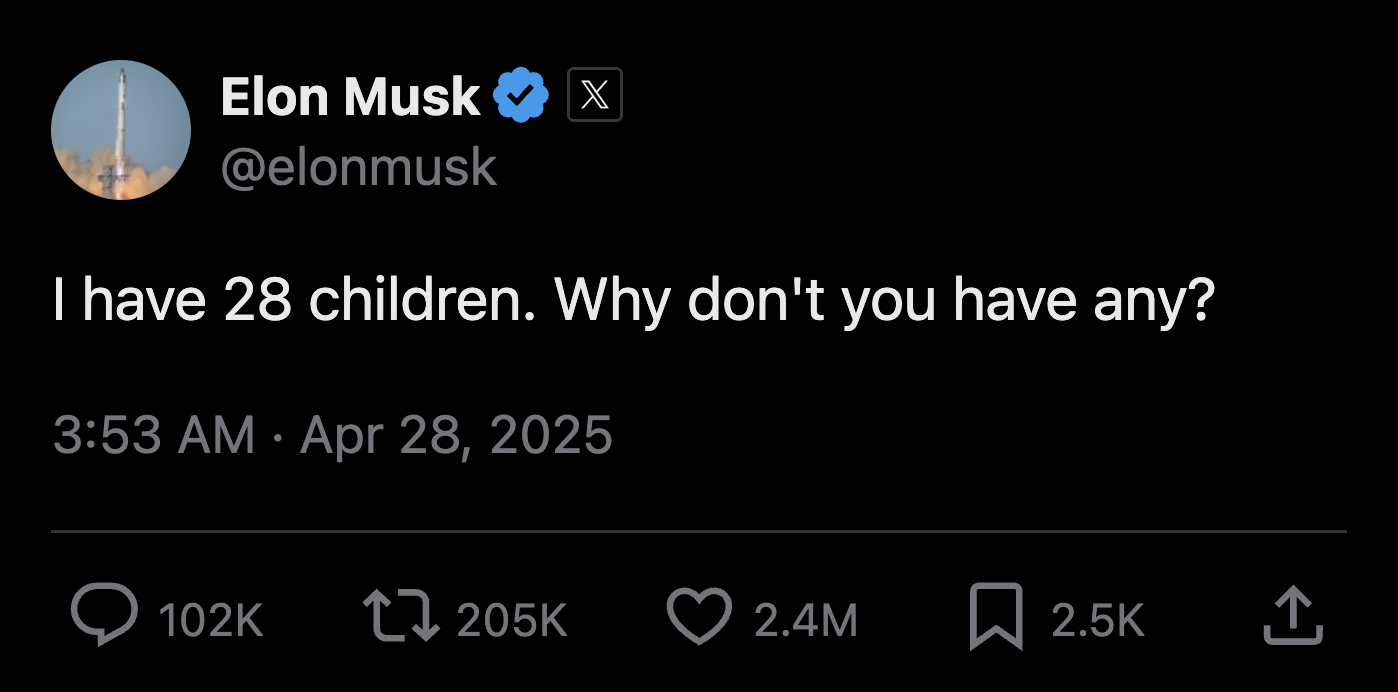
Task: Click the word "children" in the tweet text
Action: (418, 300)
